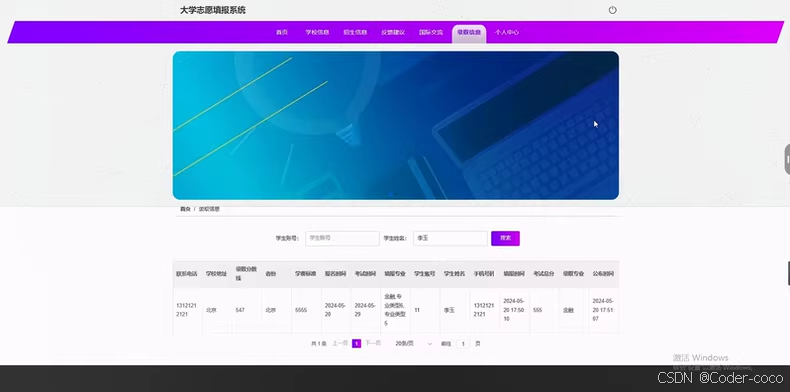Click the 学生账号 input field
790x392 pixels.
coord(342,238)
